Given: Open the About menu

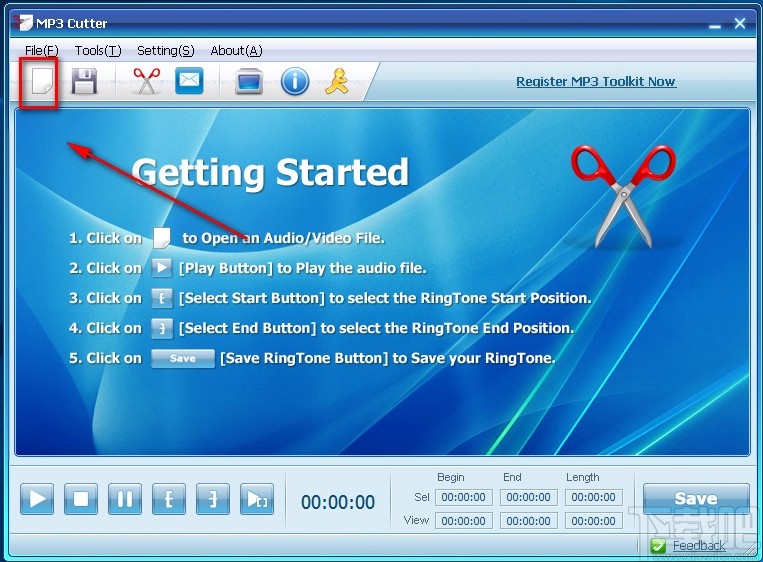Looking at the screenshot, I should click(x=236, y=51).
